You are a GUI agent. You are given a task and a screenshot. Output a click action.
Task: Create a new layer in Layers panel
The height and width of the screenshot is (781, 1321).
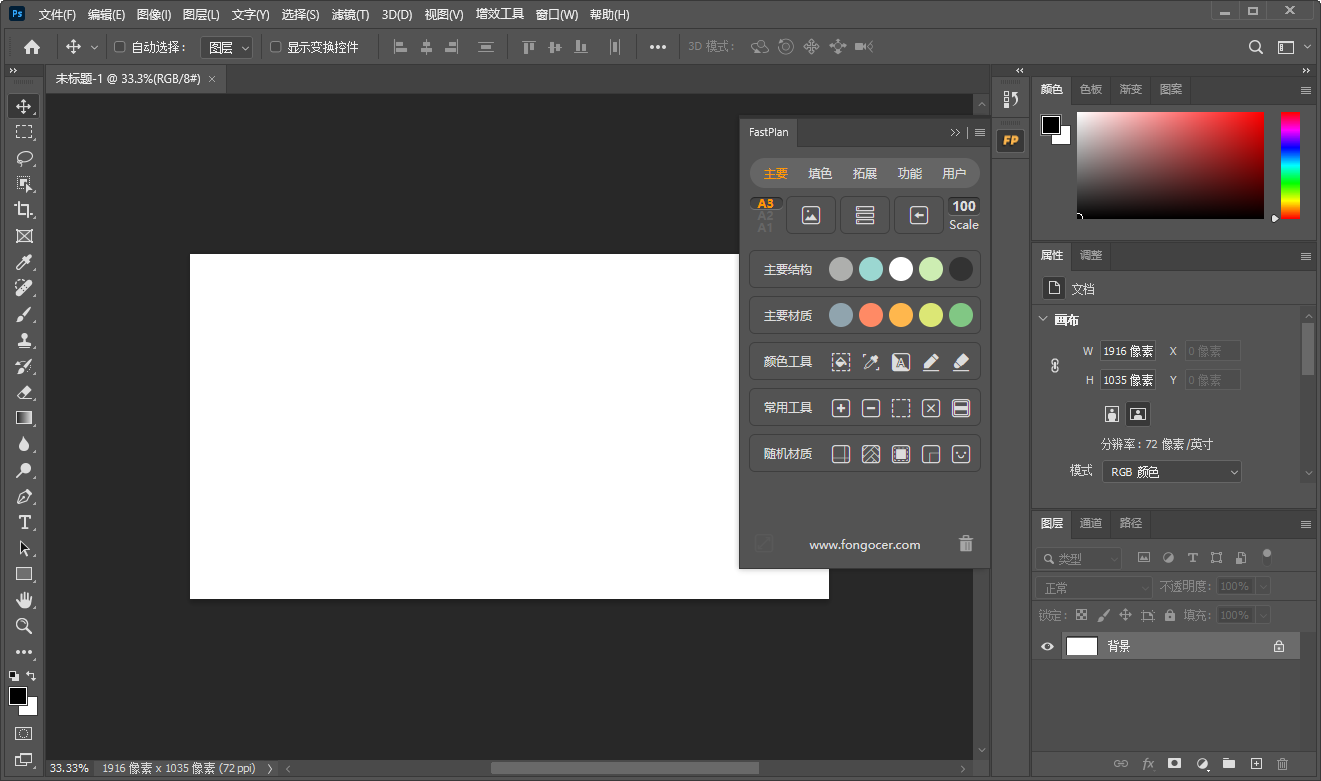tap(1257, 764)
